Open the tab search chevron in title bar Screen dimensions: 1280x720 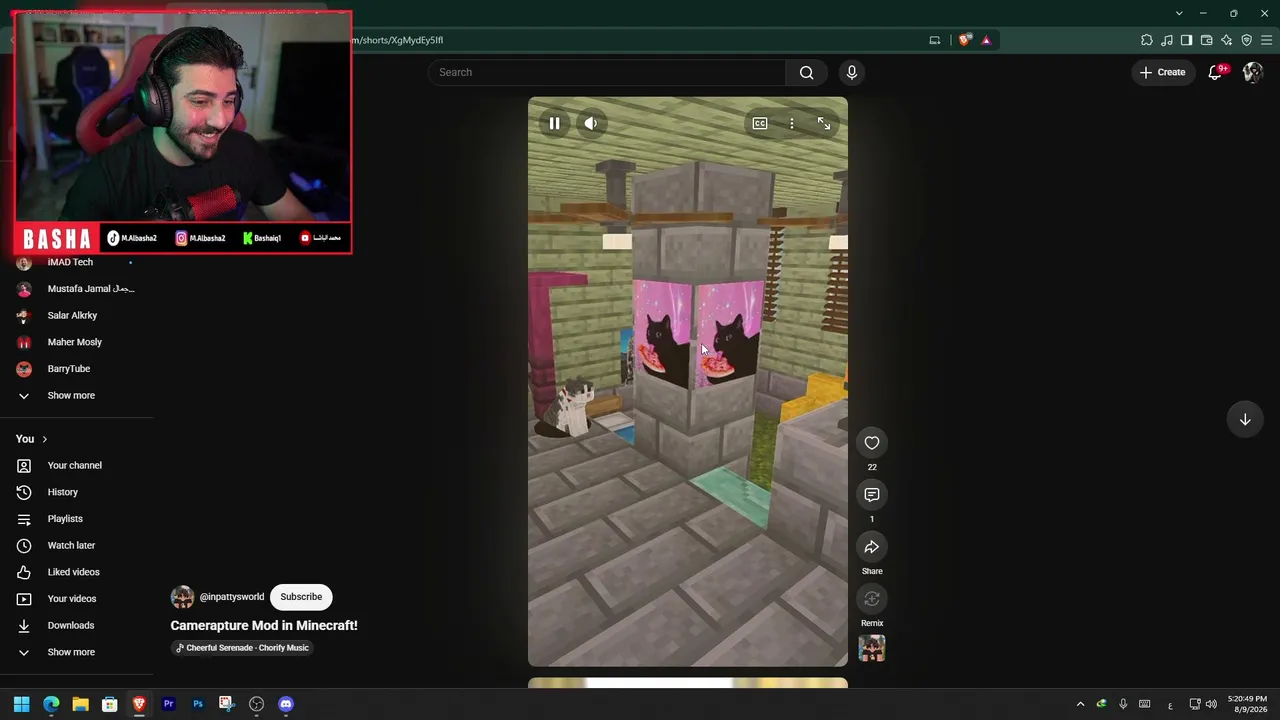(1179, 13)
